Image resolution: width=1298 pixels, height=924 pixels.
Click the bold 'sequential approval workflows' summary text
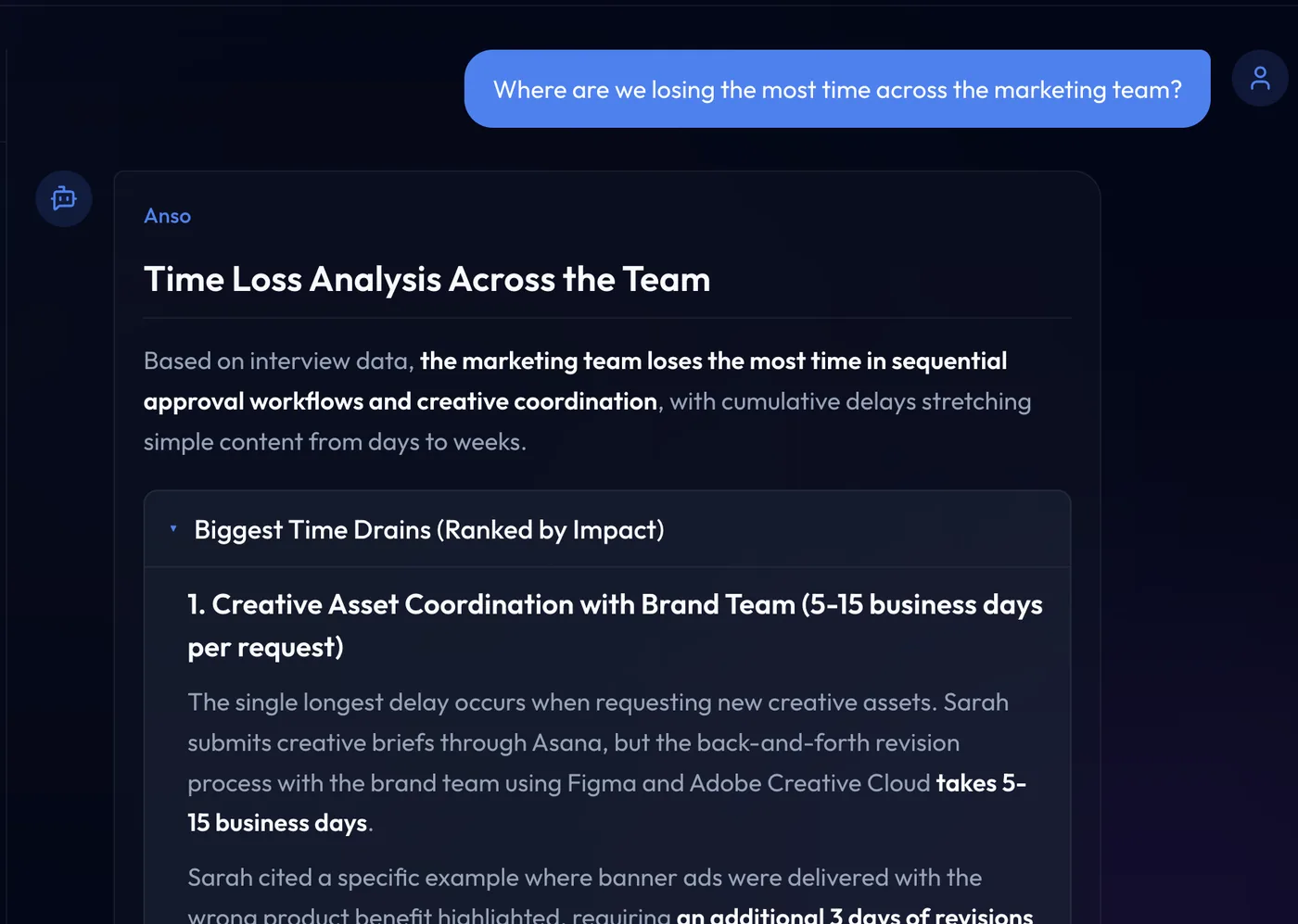(x=575, y=381)
